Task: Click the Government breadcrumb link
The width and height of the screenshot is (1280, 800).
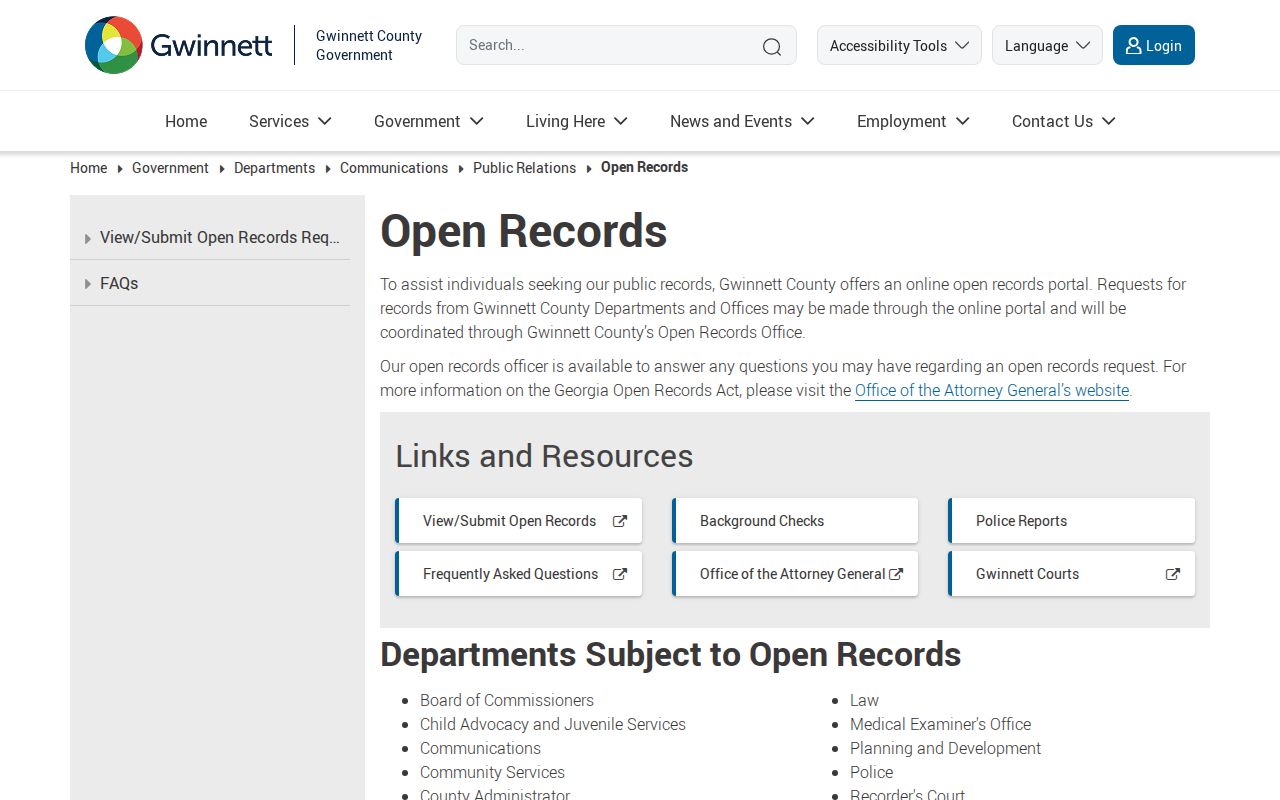Action: point(170,168)
